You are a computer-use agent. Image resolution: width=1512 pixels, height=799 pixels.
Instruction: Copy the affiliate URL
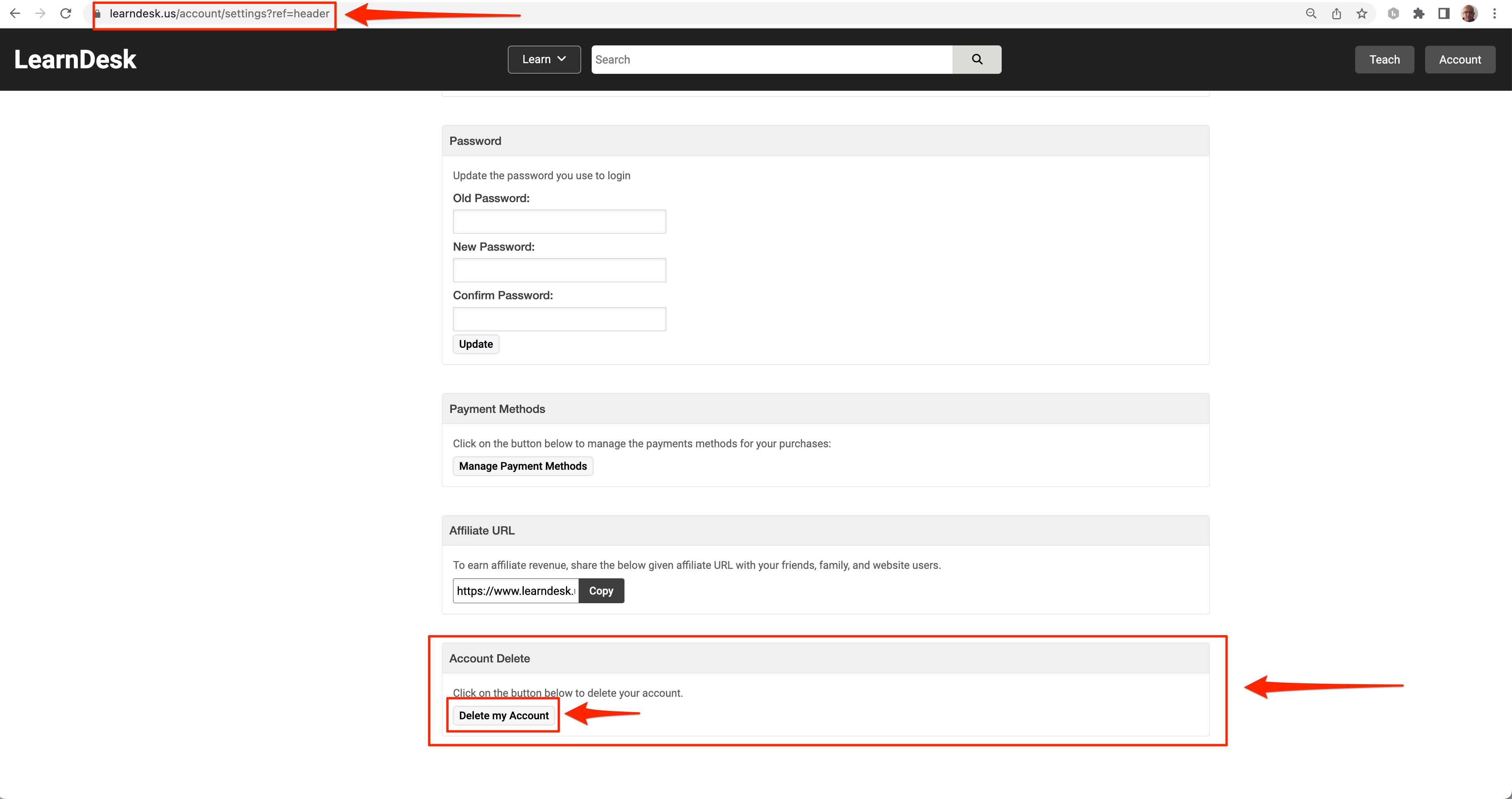601,591
